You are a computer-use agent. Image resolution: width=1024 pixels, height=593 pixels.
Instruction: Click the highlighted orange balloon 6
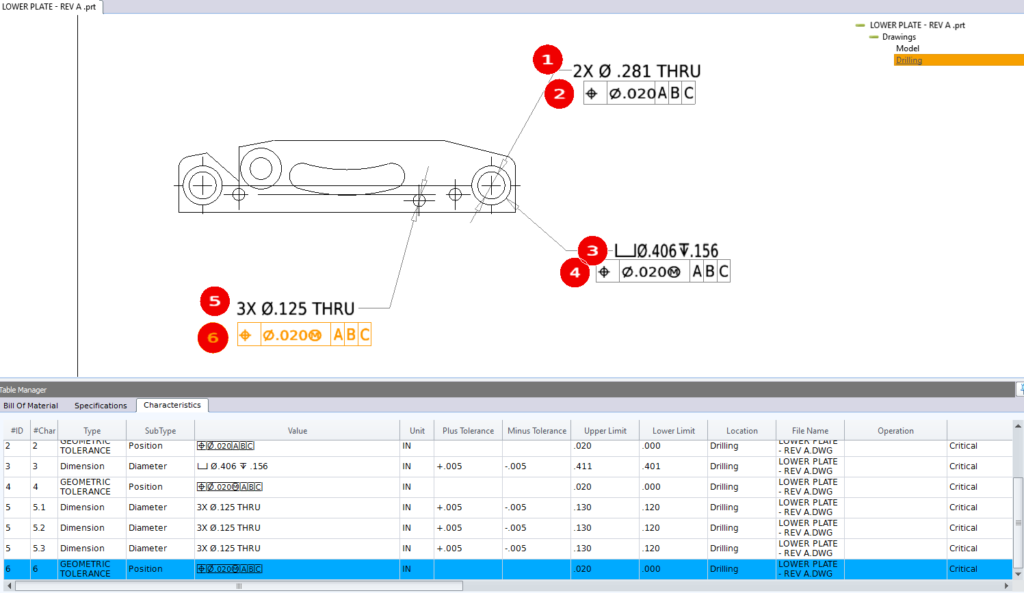pos(212,339)
